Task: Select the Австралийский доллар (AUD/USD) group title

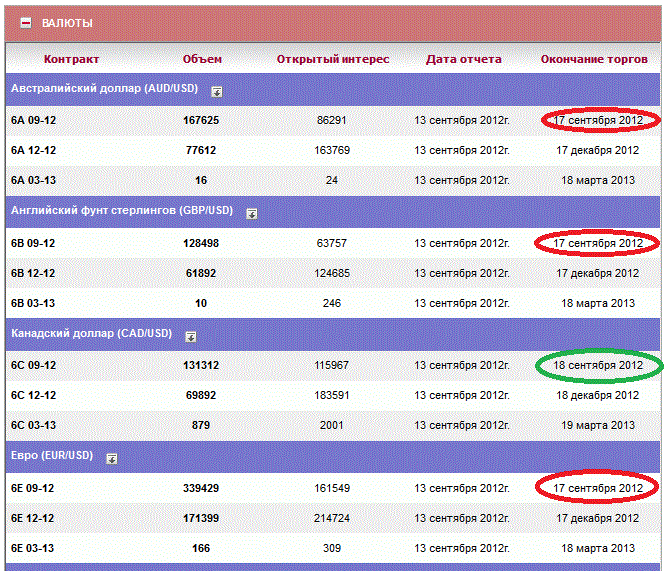Action: point(105,89)
